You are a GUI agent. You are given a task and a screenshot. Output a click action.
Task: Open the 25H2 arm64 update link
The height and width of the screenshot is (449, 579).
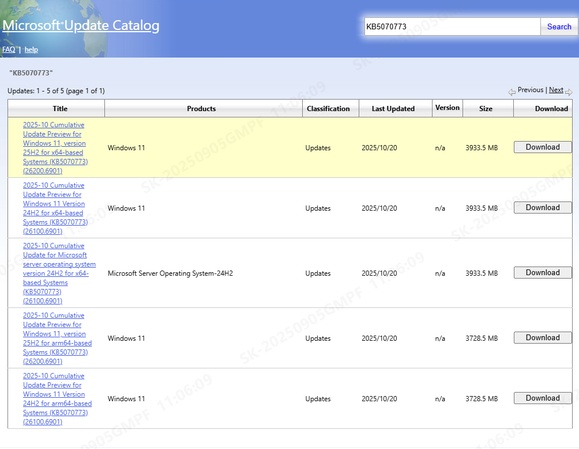(x=57, y=338)
